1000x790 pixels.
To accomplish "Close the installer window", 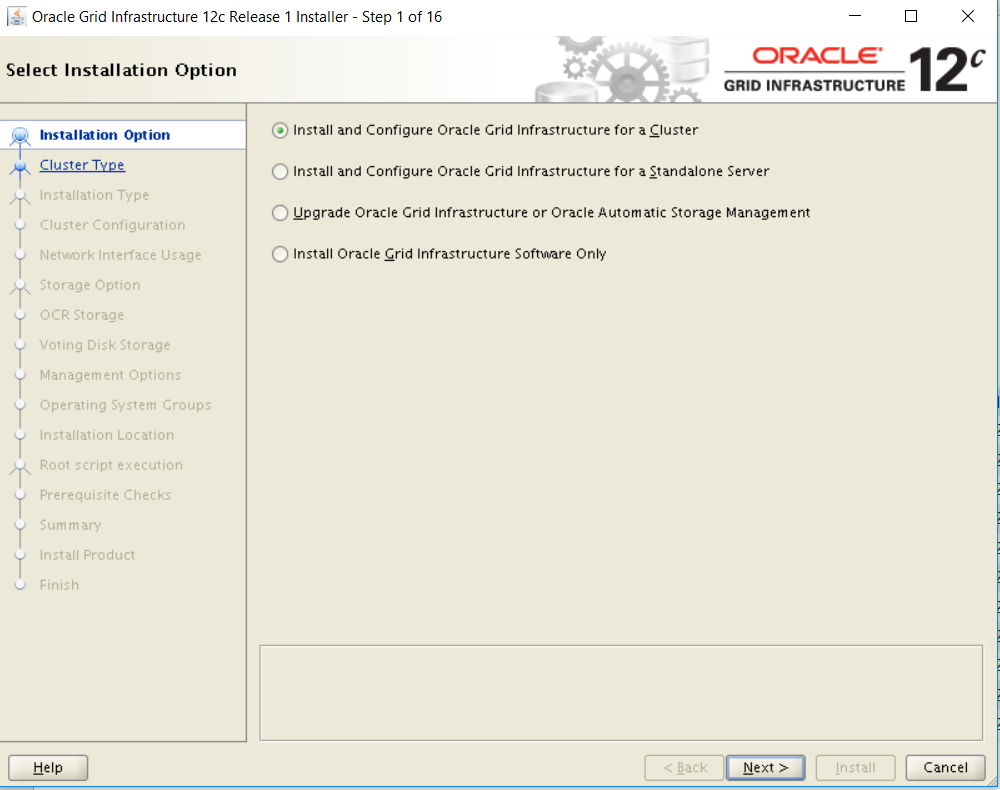I will (x=967, y=16).
